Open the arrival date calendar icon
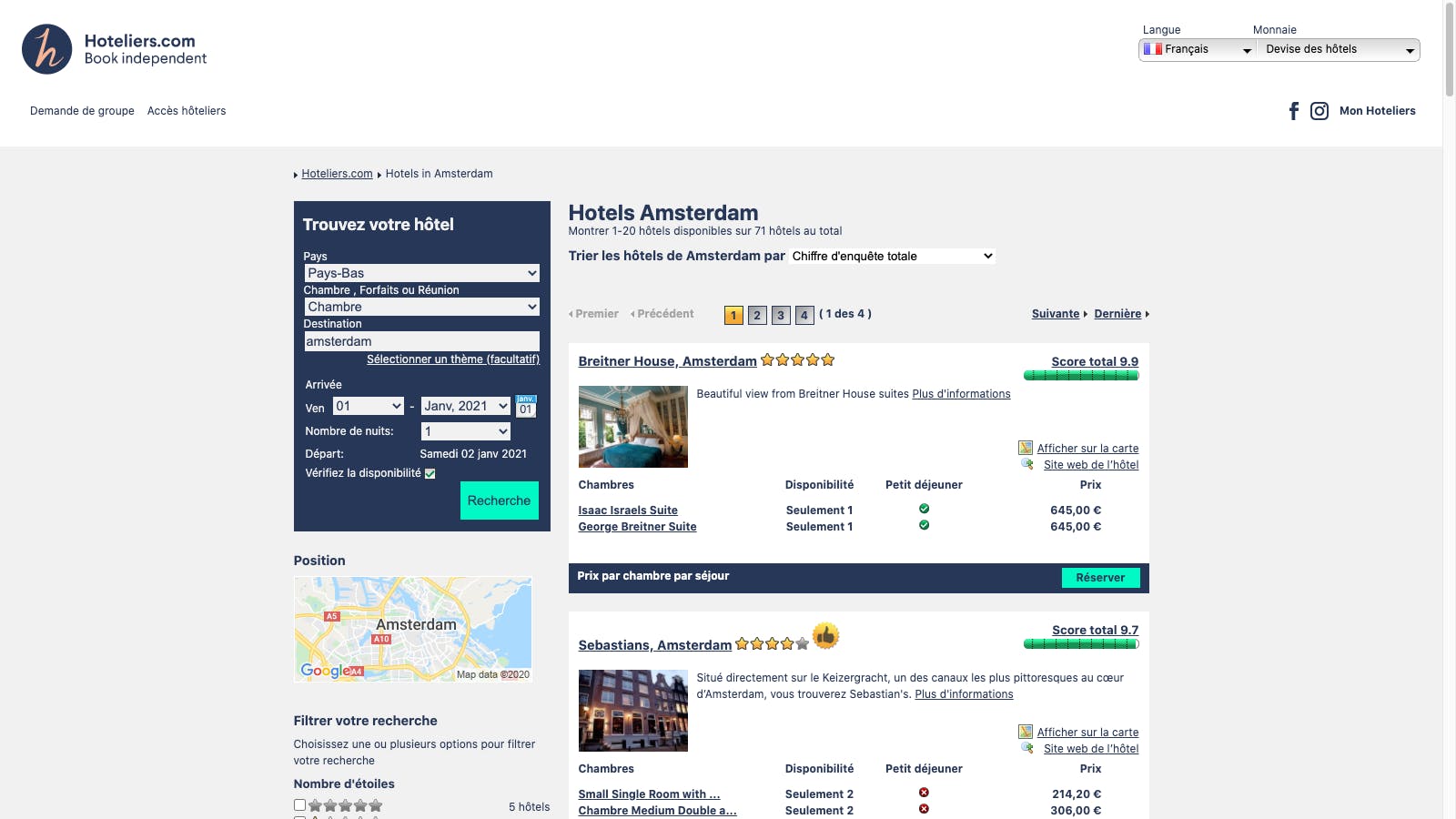 coord(526,406)
